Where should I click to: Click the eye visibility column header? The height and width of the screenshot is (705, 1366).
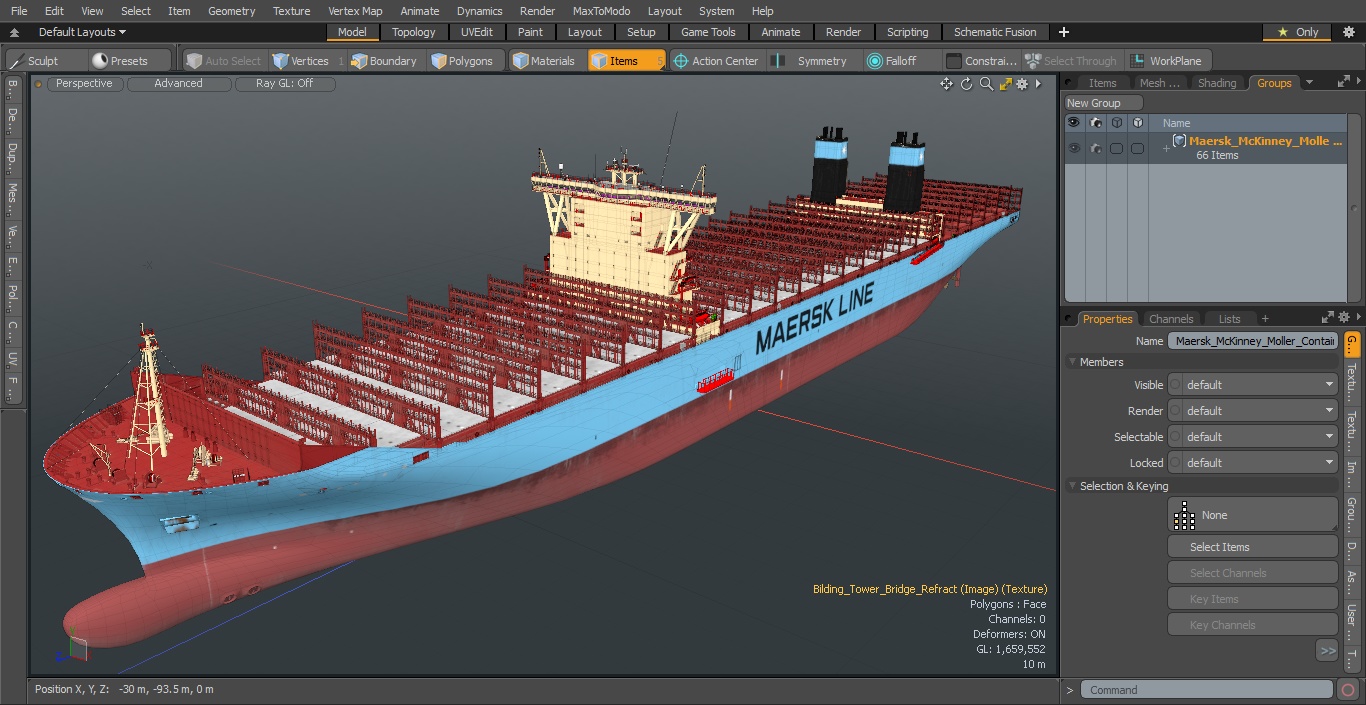(x=1074, y=123)
